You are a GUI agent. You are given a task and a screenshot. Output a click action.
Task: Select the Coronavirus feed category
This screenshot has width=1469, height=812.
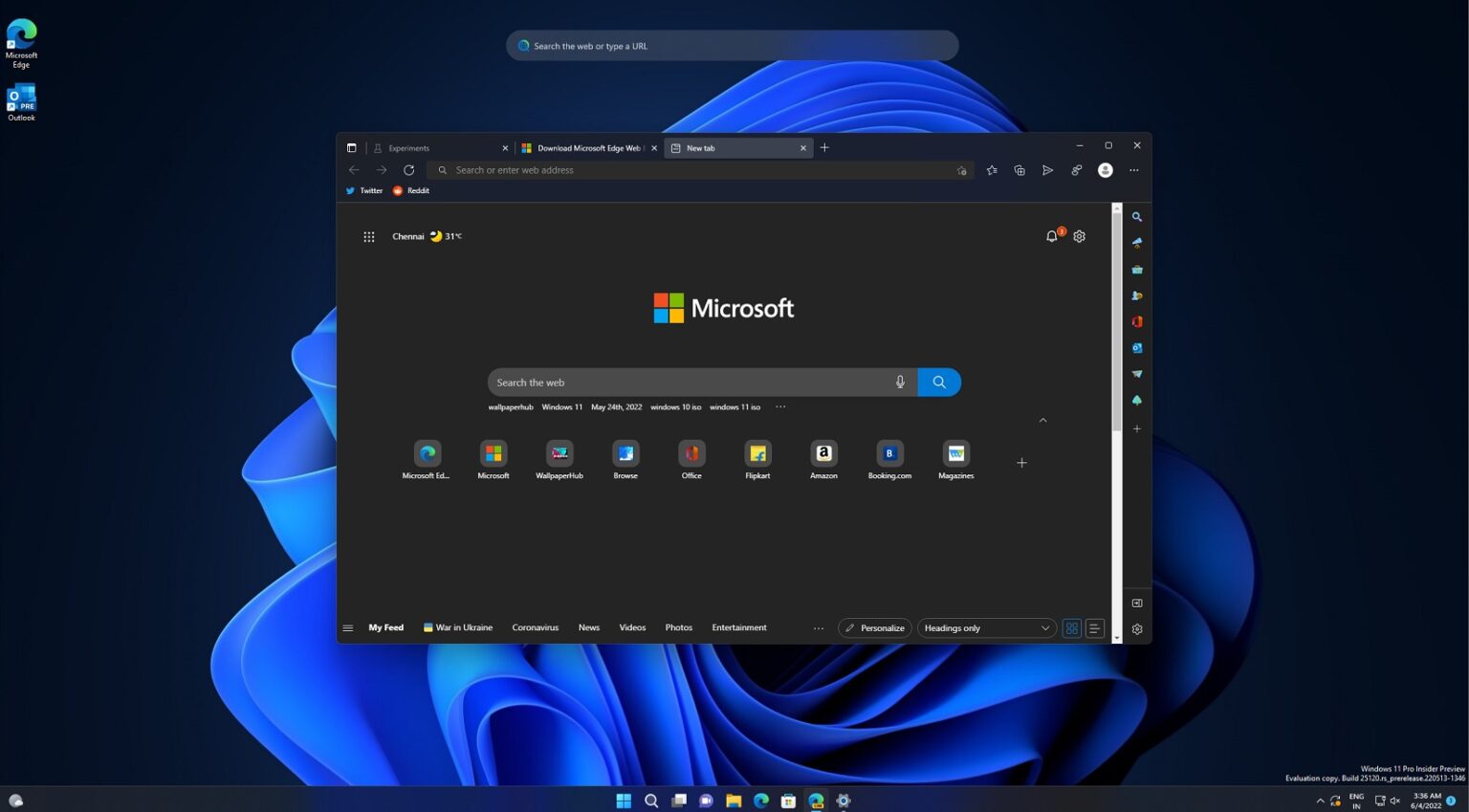point(535,627)
